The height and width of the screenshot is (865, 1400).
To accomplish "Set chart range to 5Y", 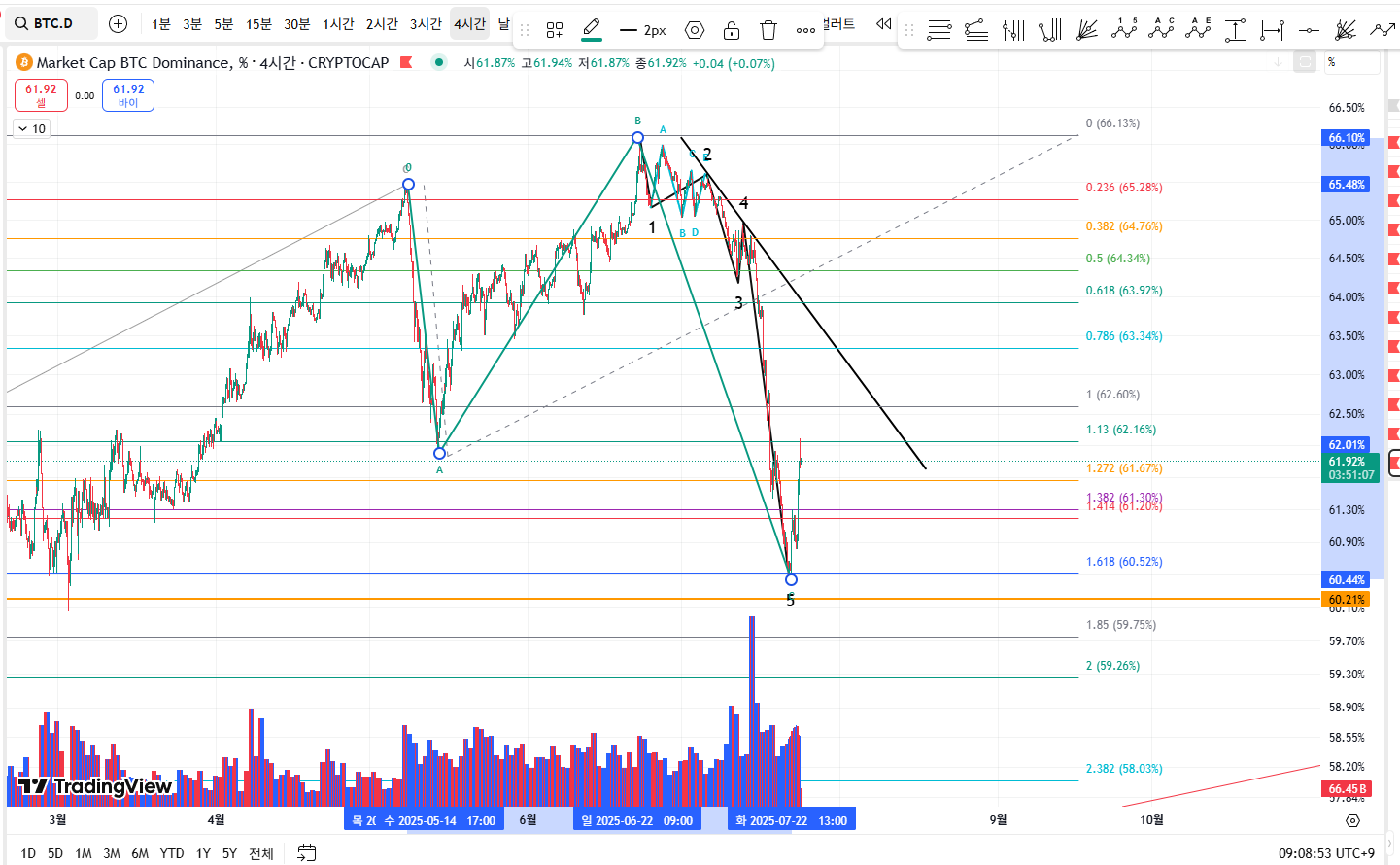I will (x=229, y=853).
